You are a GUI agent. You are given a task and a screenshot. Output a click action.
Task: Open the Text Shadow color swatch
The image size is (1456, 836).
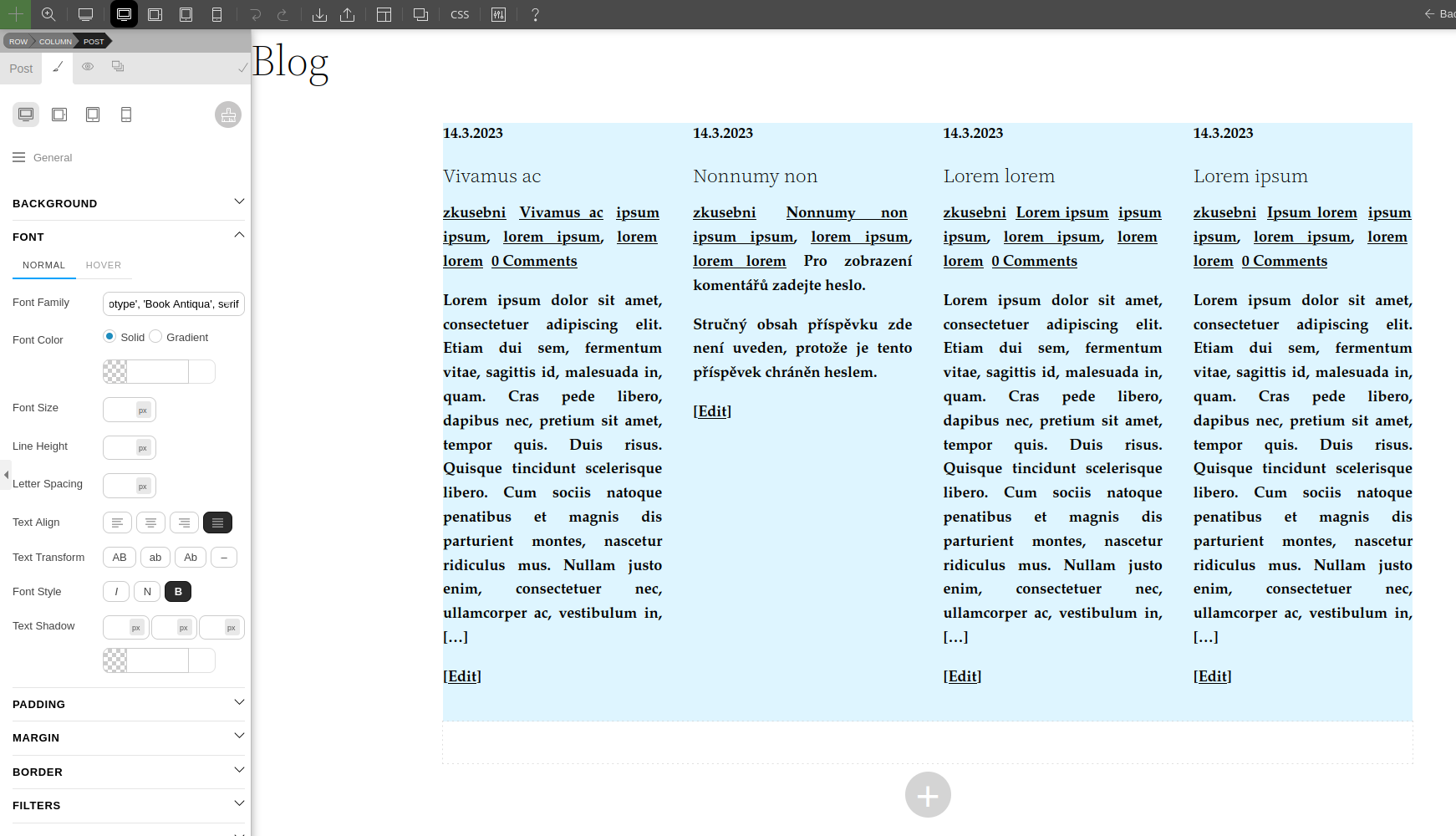(115, 660)
